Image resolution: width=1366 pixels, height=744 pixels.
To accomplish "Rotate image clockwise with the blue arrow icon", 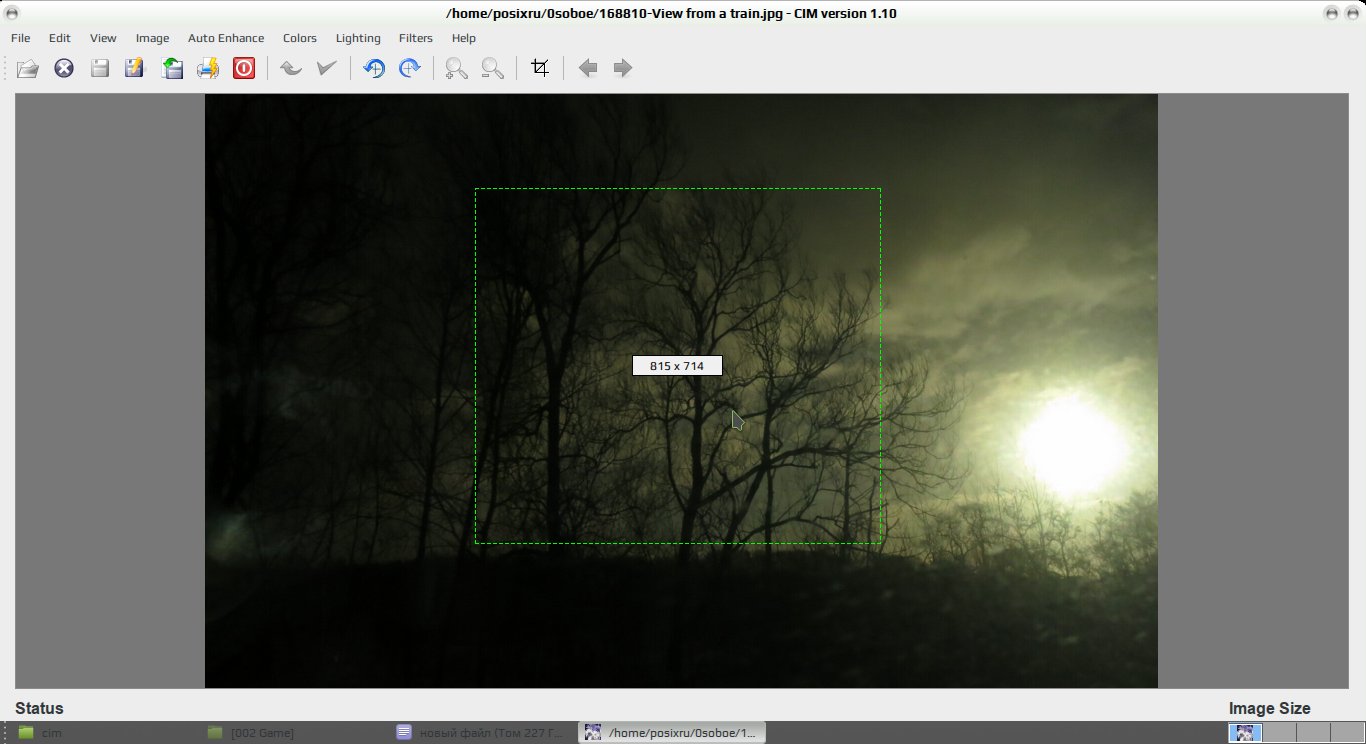I will tap(410, 68).
